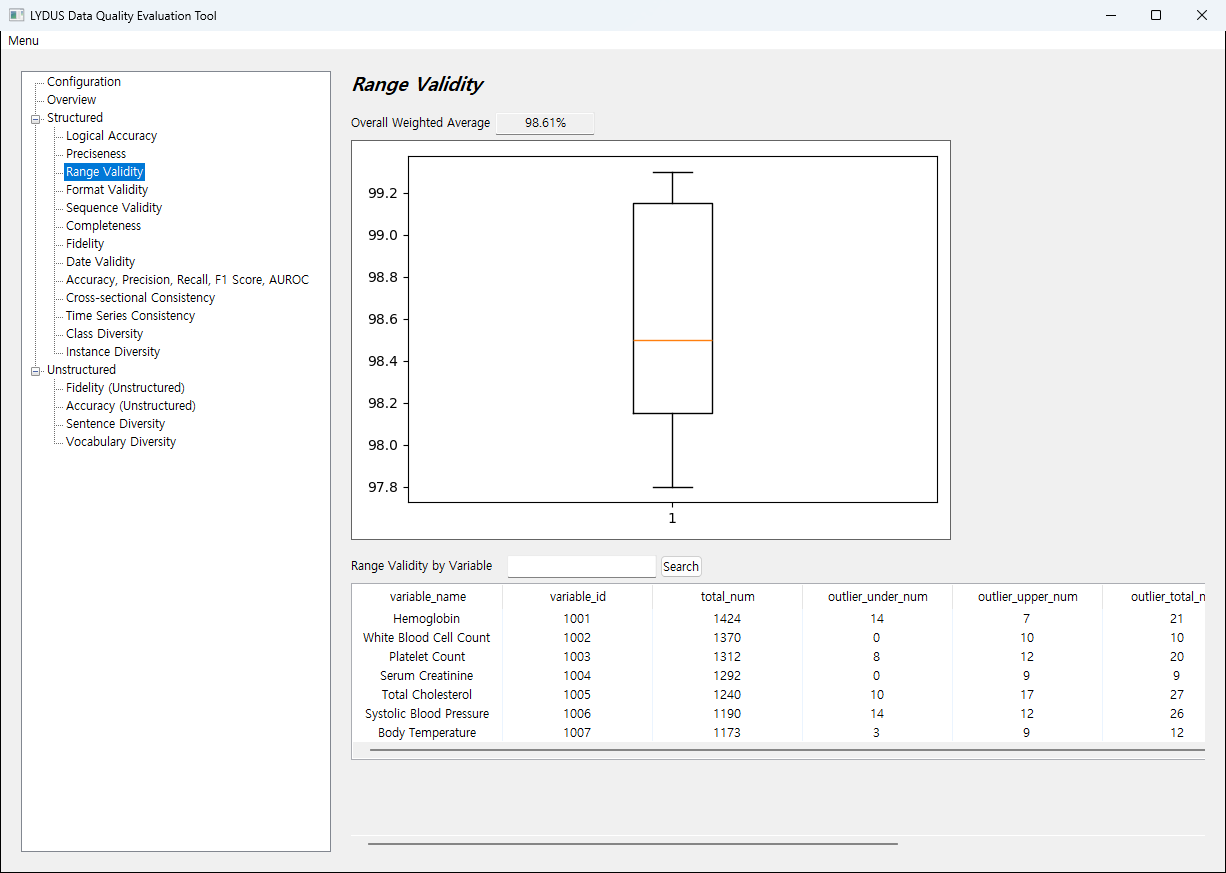Select the Hemoglobin row

(x=778, y=619)
